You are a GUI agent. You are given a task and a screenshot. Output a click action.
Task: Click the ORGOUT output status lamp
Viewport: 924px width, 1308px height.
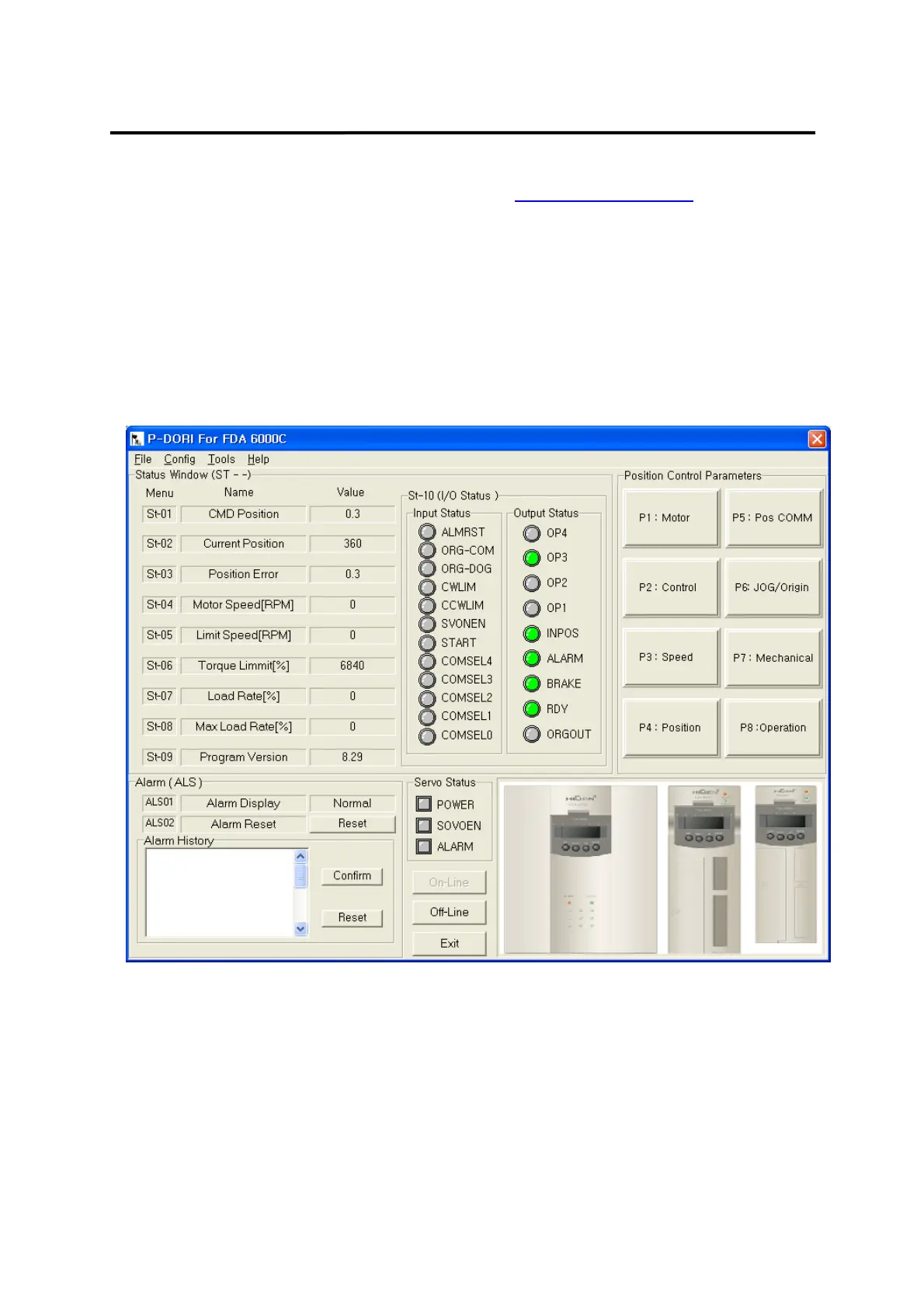tap(532, 734)
